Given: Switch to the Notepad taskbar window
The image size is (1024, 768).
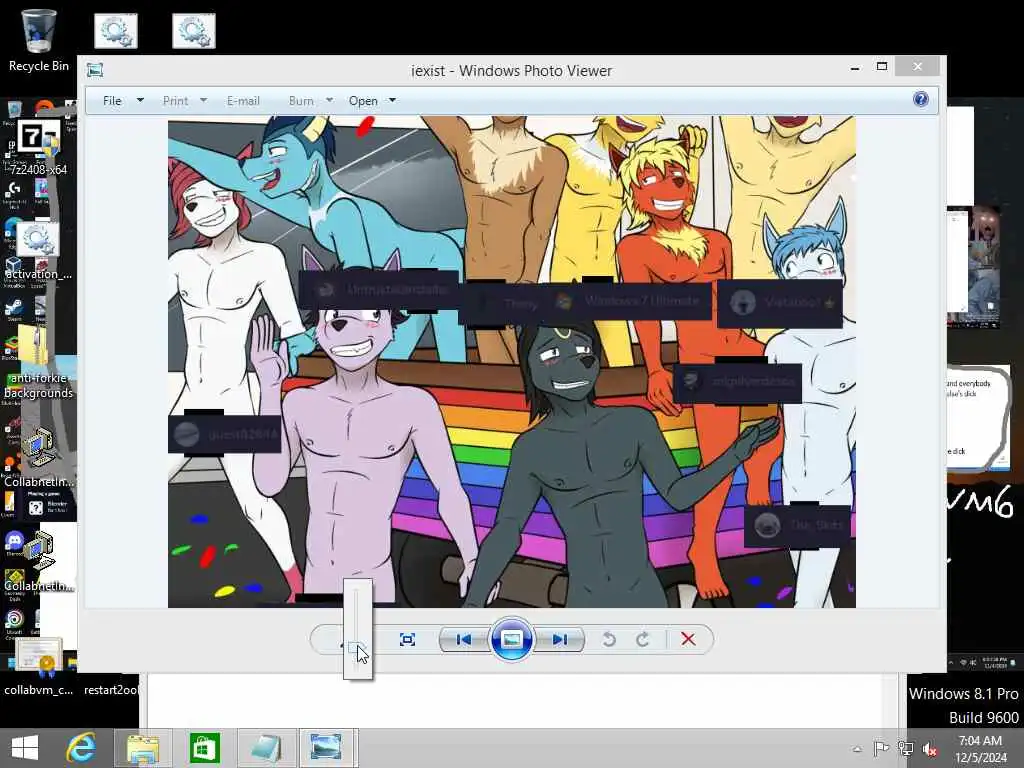Looking at the screenshot, I should [x=266, y=748].
